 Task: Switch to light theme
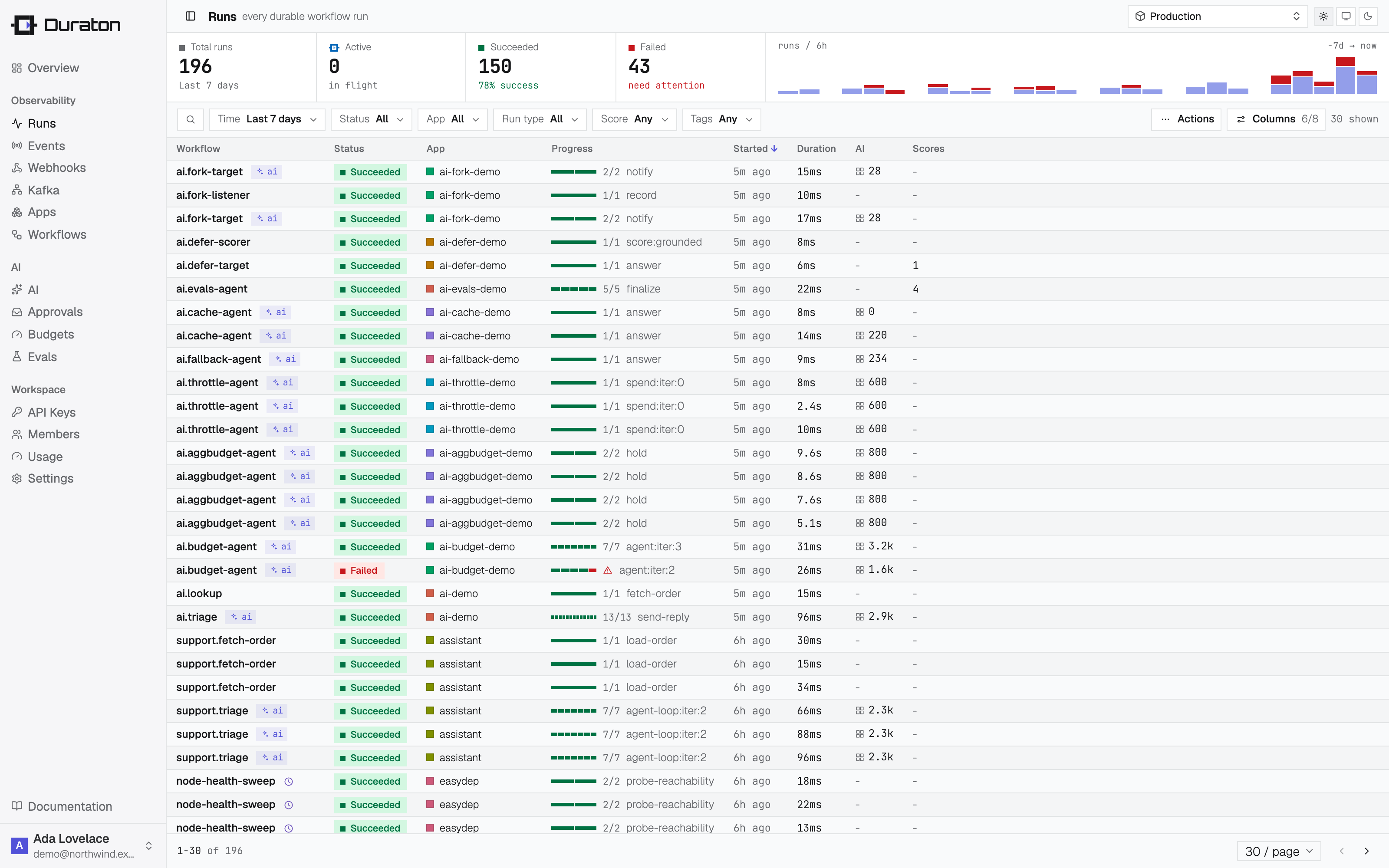click(x=1323, y=16)
